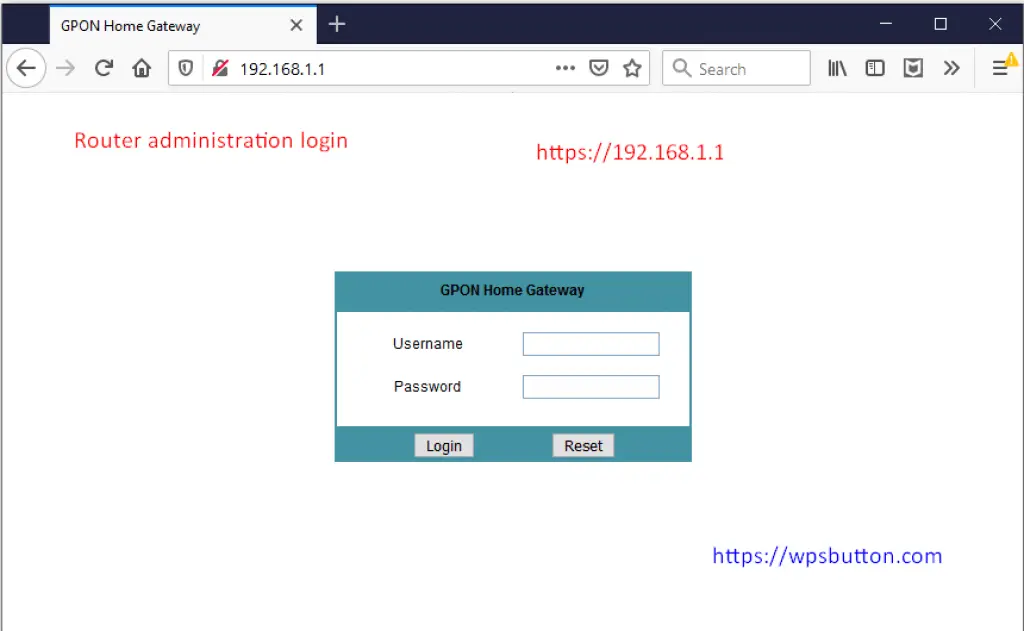Focus the Username input field
Image resolution: width=1024 pixels, height=631 pixels.
[591, 344]
